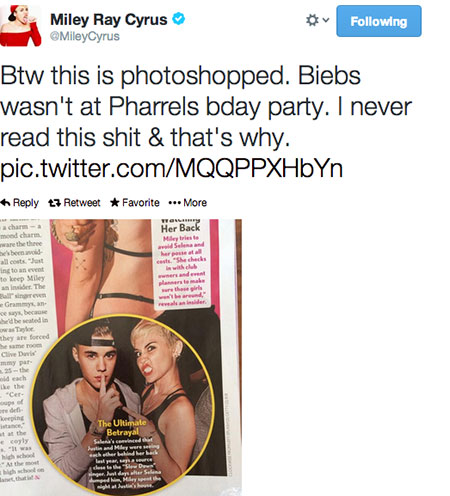Click the Miley Ray Cyrus name

pos(109,19)
